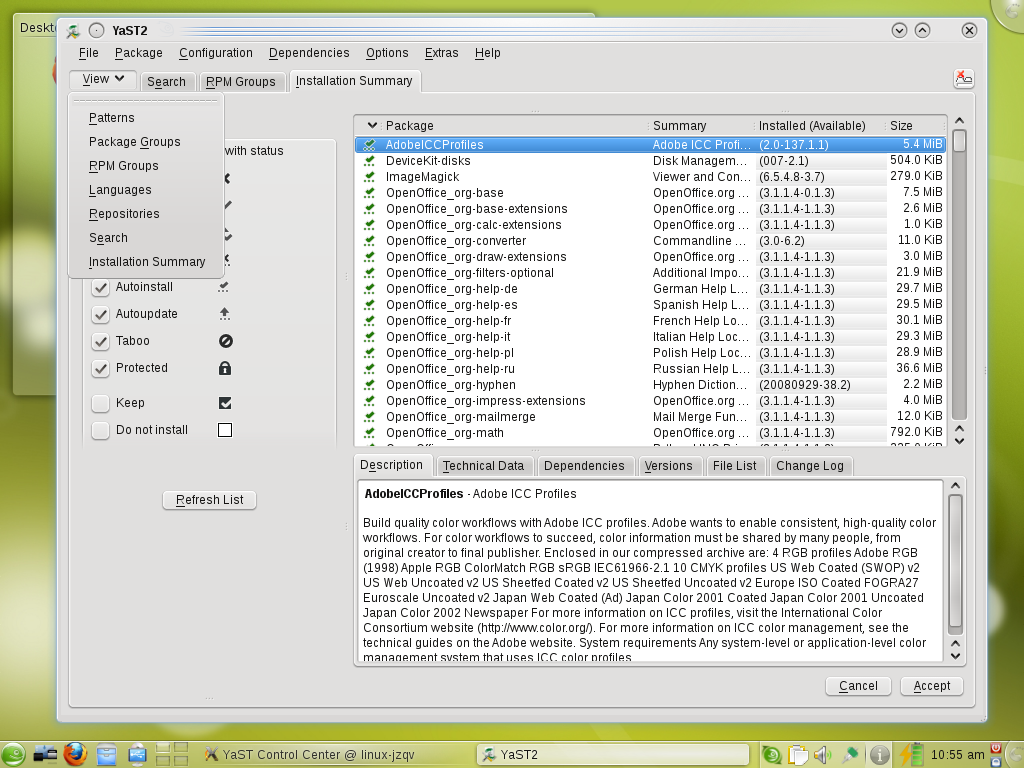
Task: Collapse the View dropdown button
Action: tap(103, 79)
